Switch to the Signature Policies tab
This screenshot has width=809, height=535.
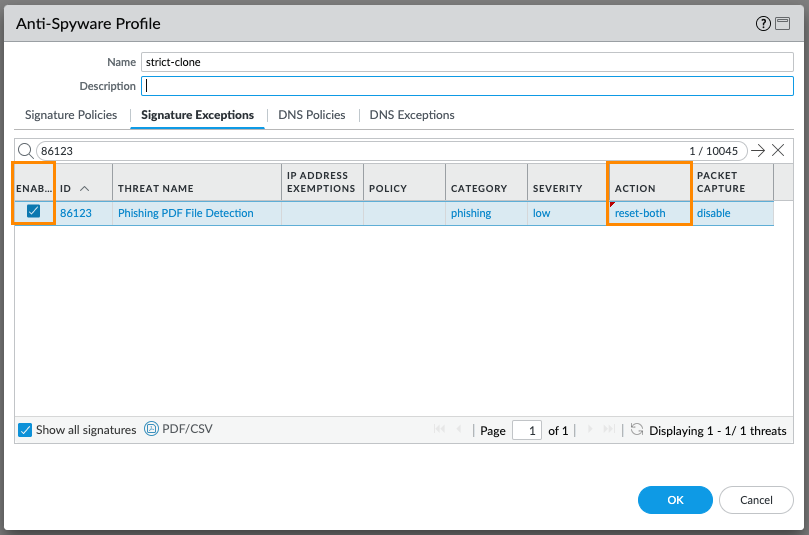pos(71,115)
